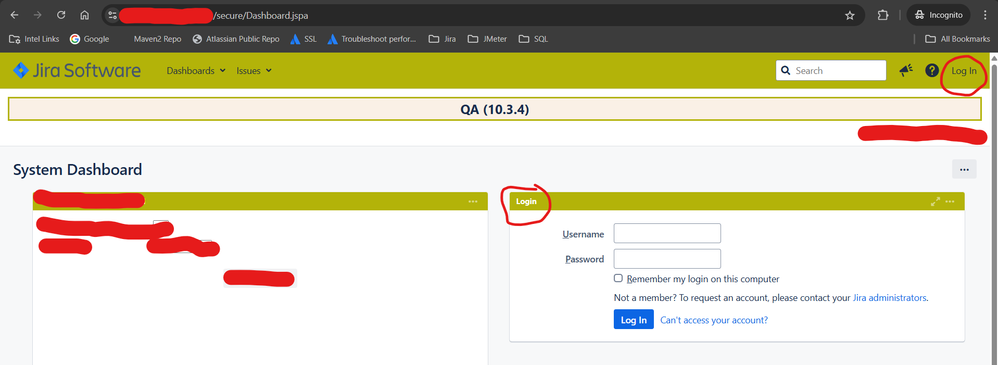The width and height of the screenshot is (998, 365).
Task: Click into the Username field
Action: click(x=667, y=233)
